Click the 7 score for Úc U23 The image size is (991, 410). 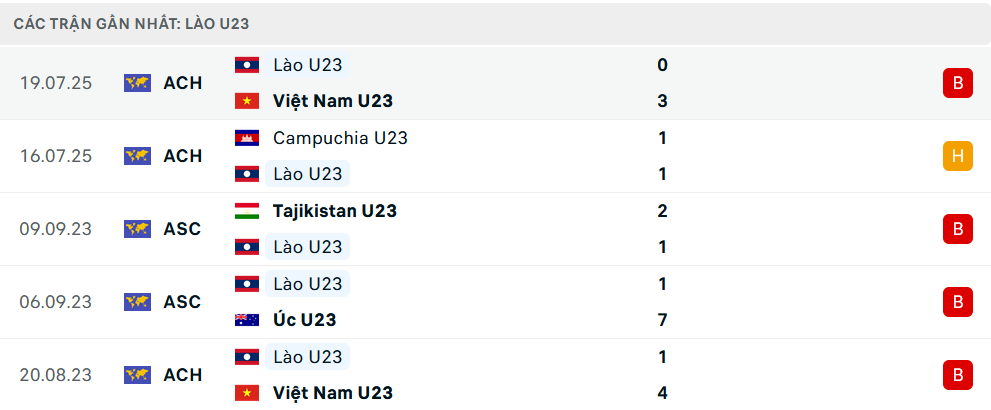[x=662, y=320]
